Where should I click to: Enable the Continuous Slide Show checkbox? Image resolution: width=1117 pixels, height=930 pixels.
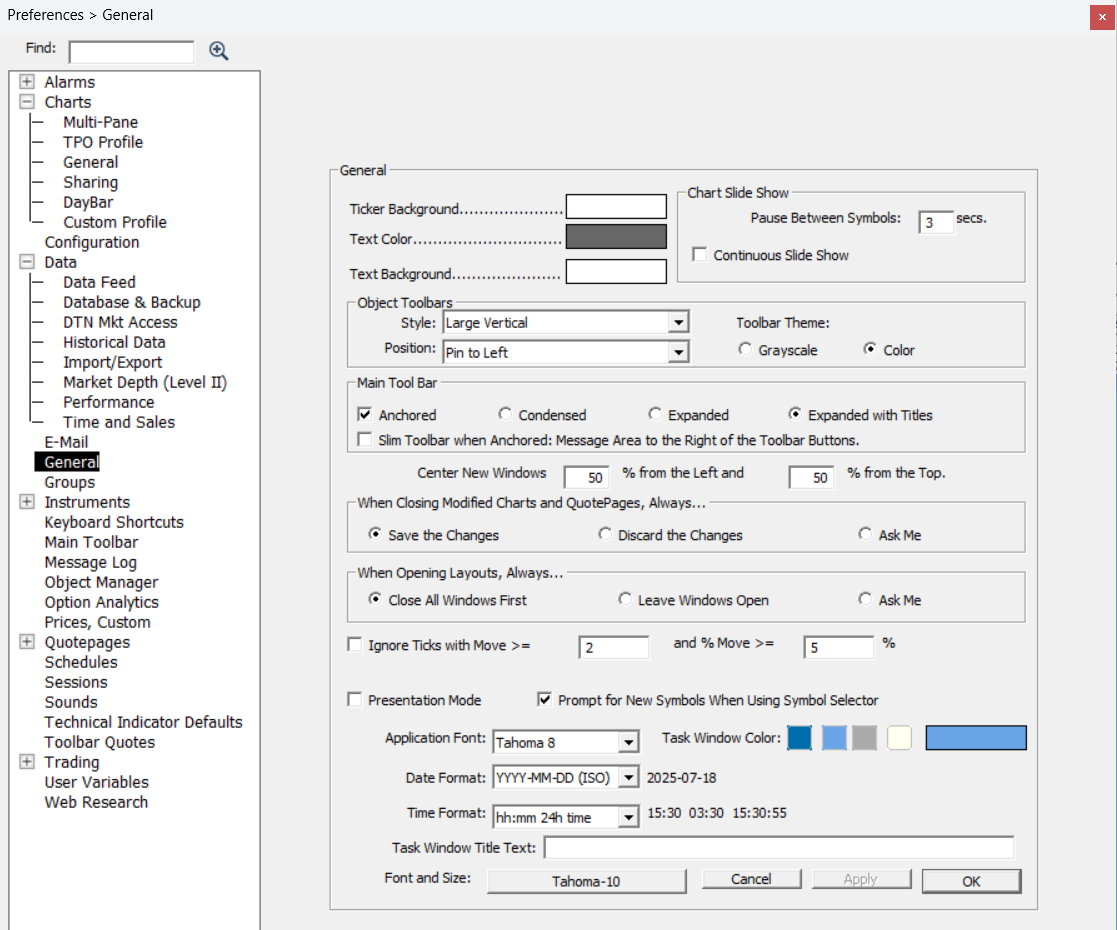point(700,254)
